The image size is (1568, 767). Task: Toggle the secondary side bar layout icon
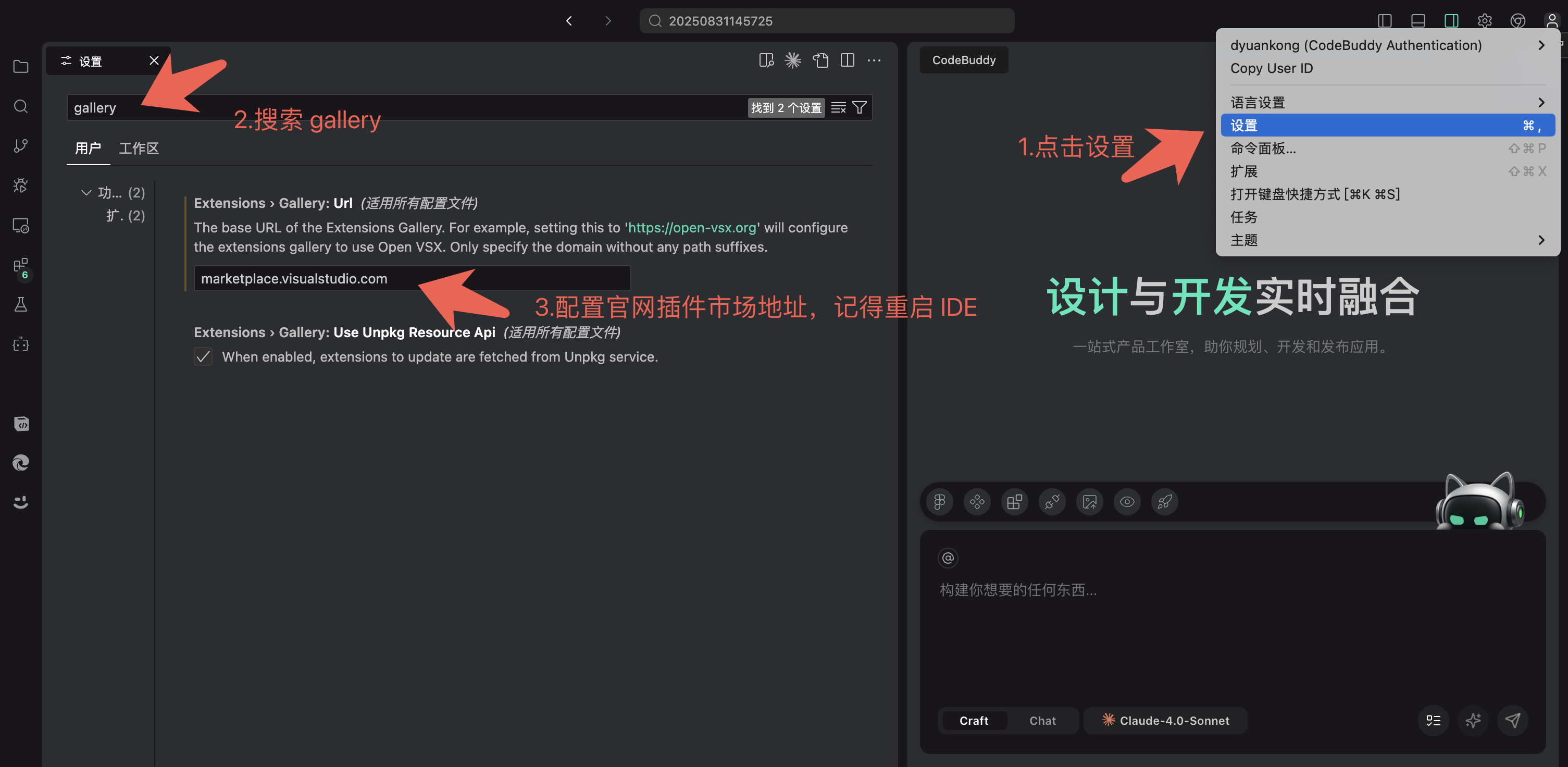[1451, 21]
